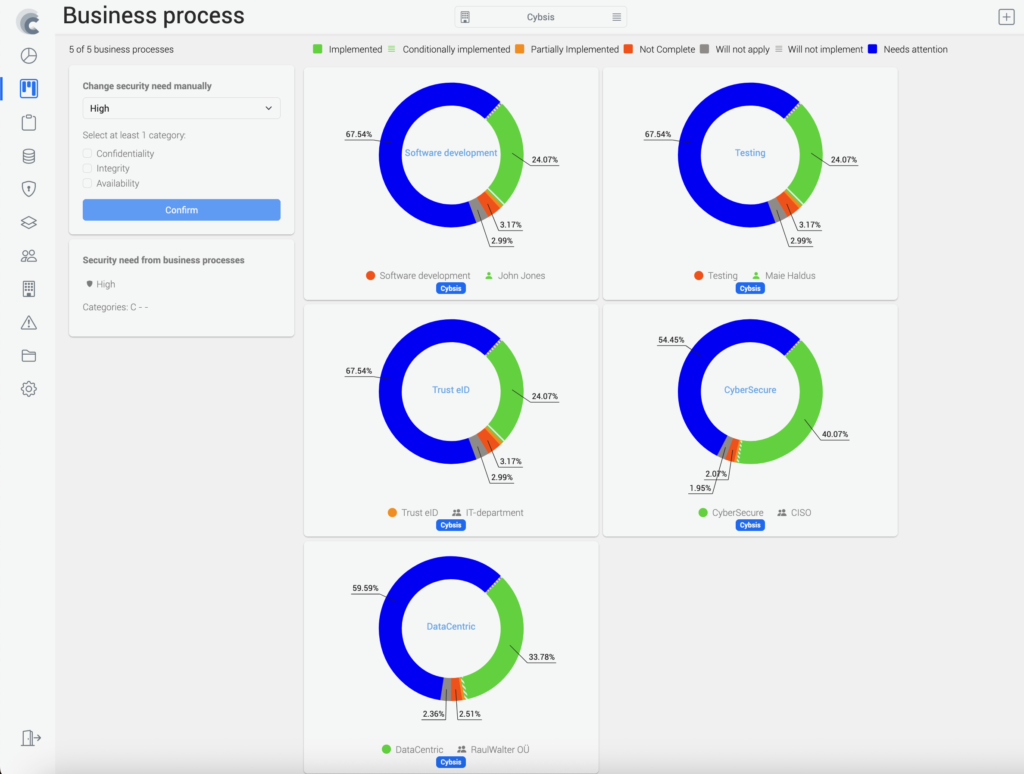
Task: Open the Software development chart title link
Action: coord(450,153)
